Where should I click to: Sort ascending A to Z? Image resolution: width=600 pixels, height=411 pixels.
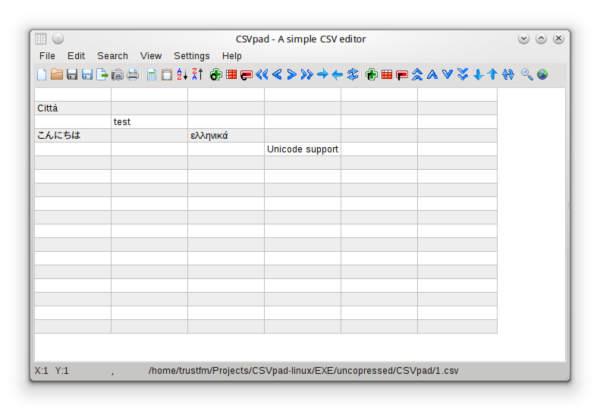[x=182, y=74]
